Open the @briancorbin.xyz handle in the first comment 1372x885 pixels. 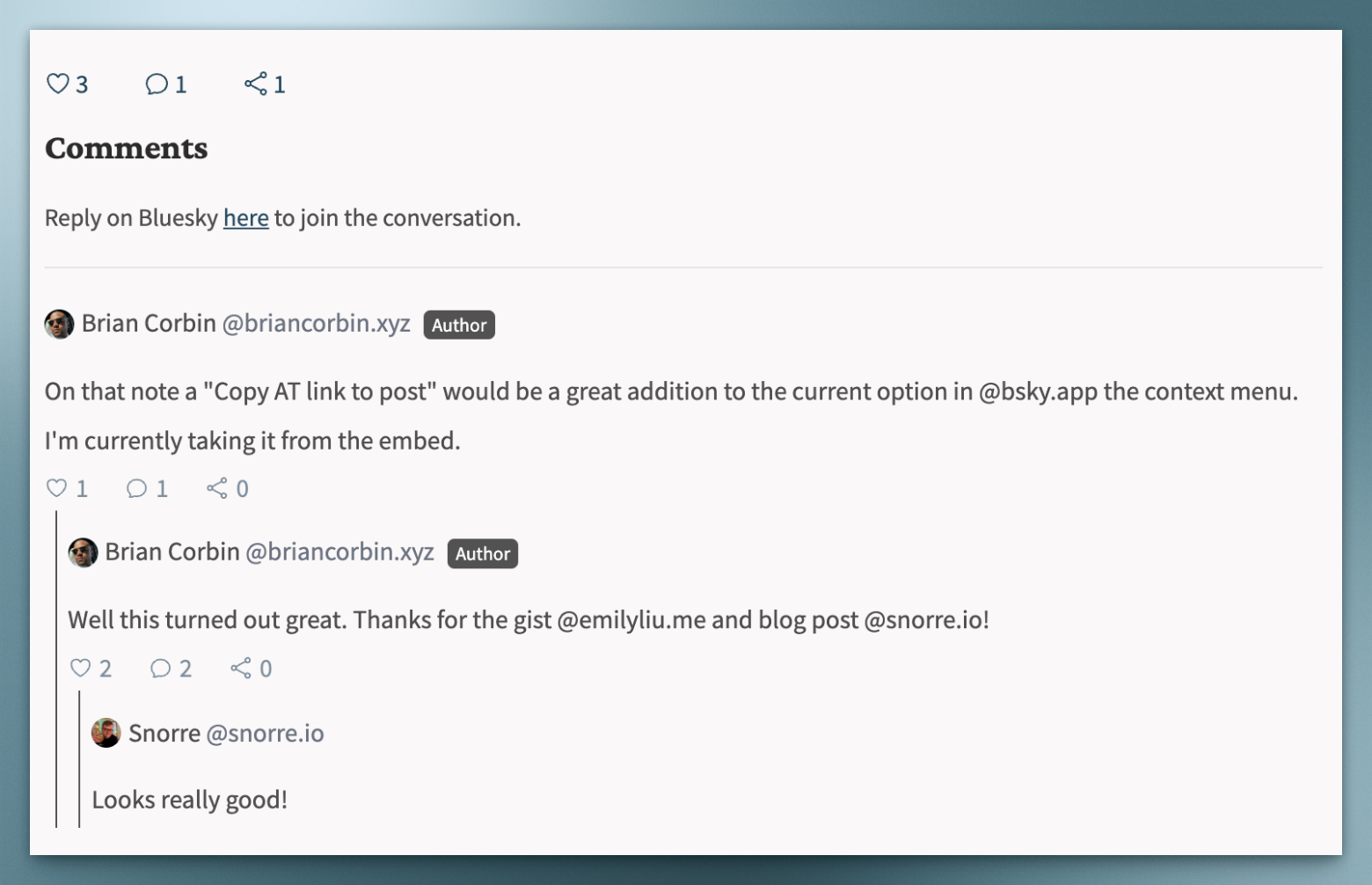coord(317,324)
